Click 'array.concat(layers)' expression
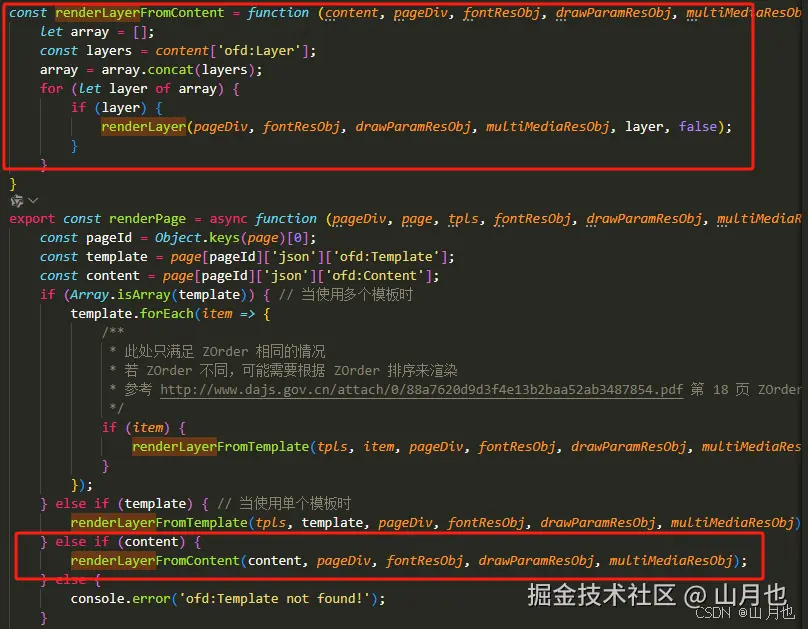The height and width of the screenshot is (629, 808). point(178,70)
